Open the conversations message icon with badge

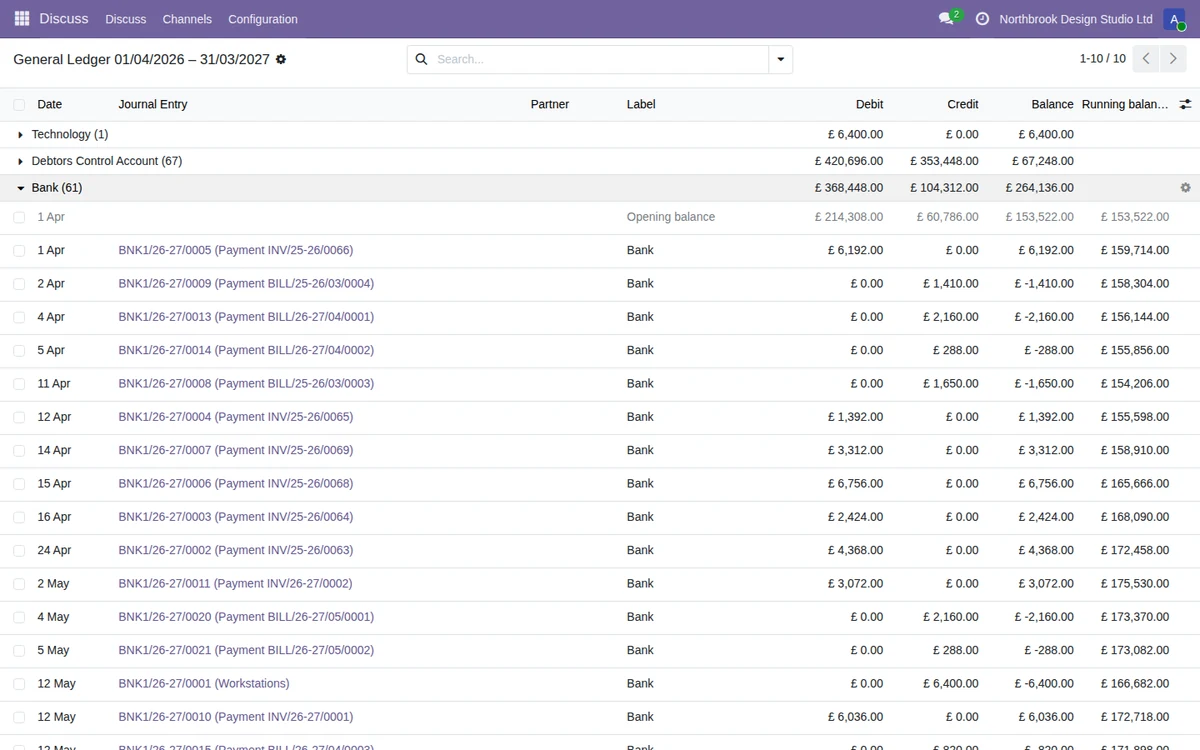pos(946,19)
